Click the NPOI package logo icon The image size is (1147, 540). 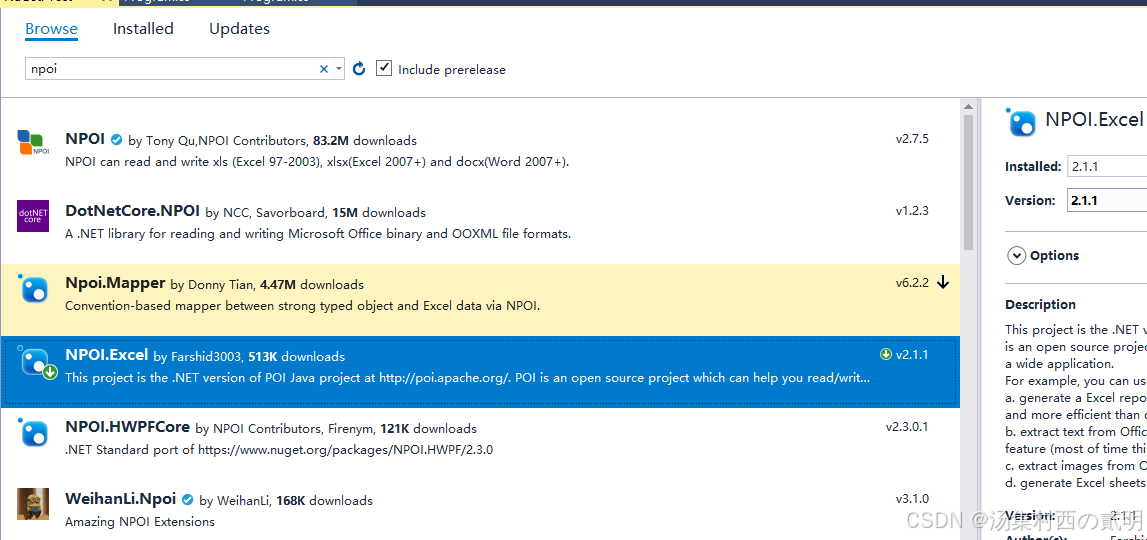click(33, 143)
